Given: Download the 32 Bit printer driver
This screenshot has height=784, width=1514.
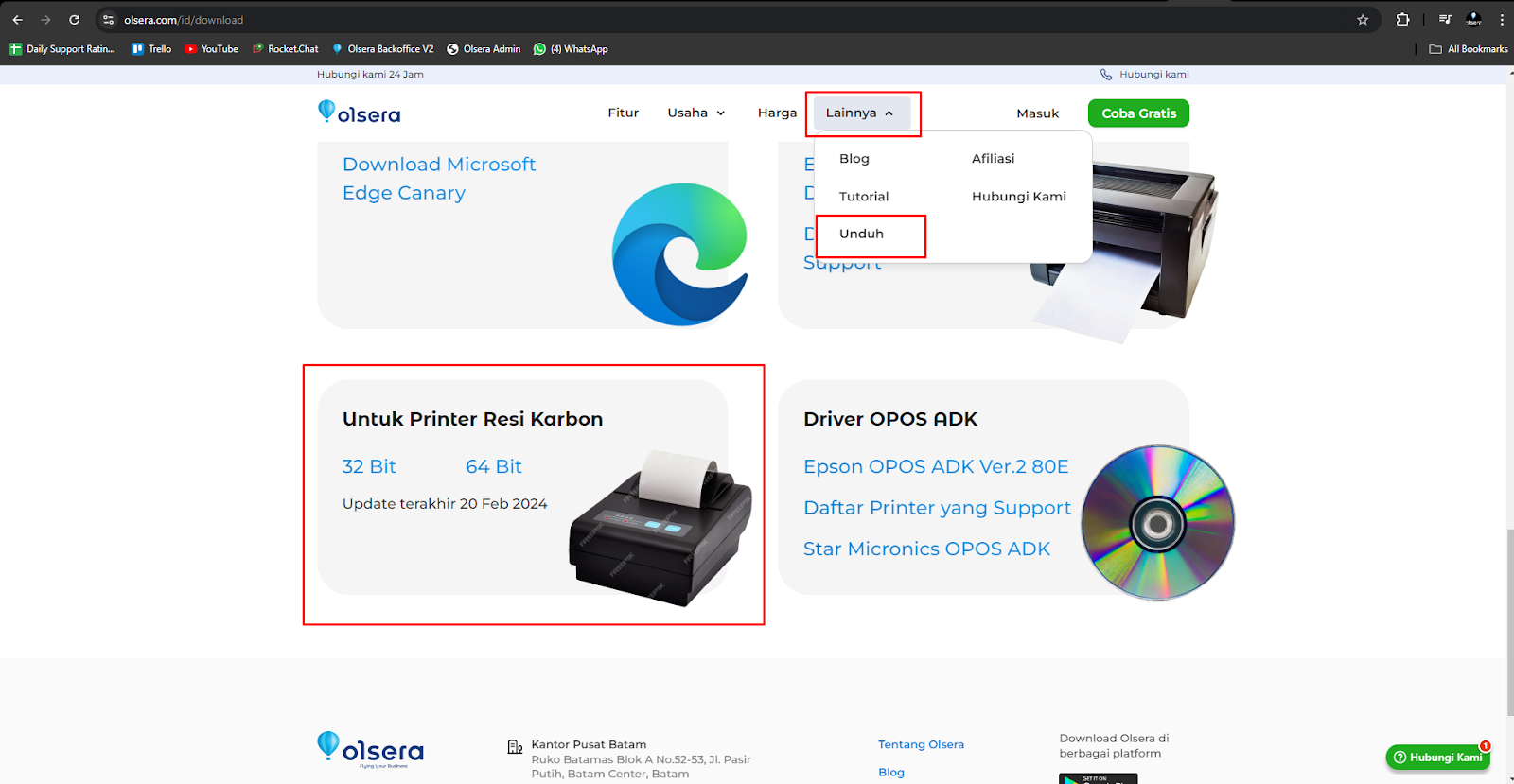Looking at the screenshot, I should (369, 466).
